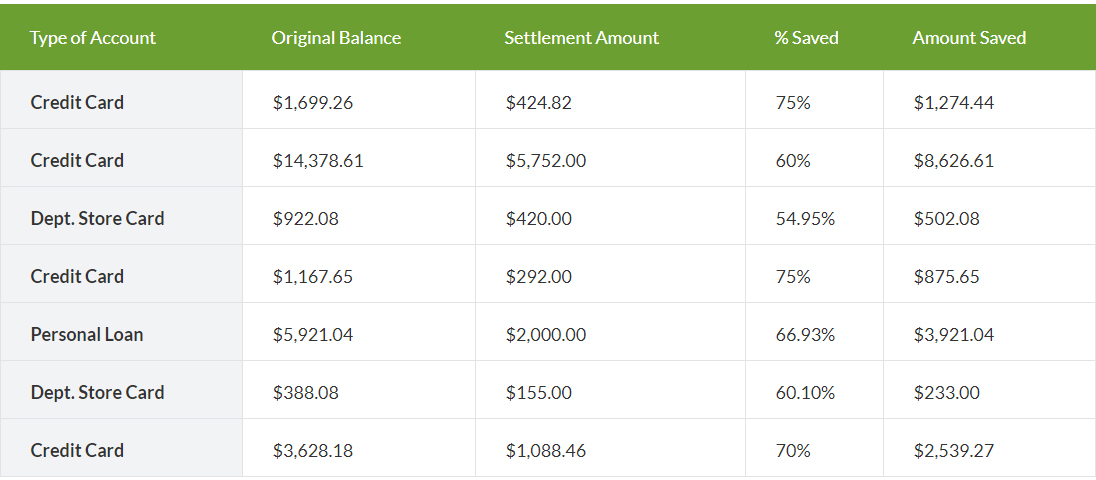Click the $1,274.44 amount saved cell
Screen dimensions: 1096x480
(954, 102)
